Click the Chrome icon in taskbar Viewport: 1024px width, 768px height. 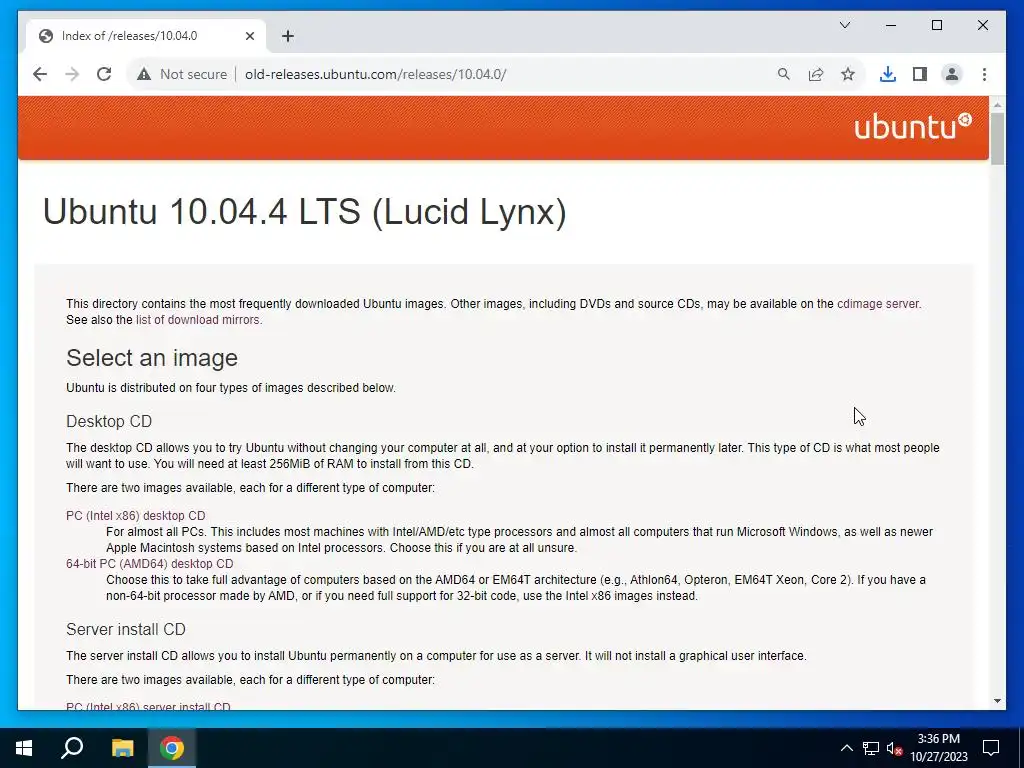[172, 748]
